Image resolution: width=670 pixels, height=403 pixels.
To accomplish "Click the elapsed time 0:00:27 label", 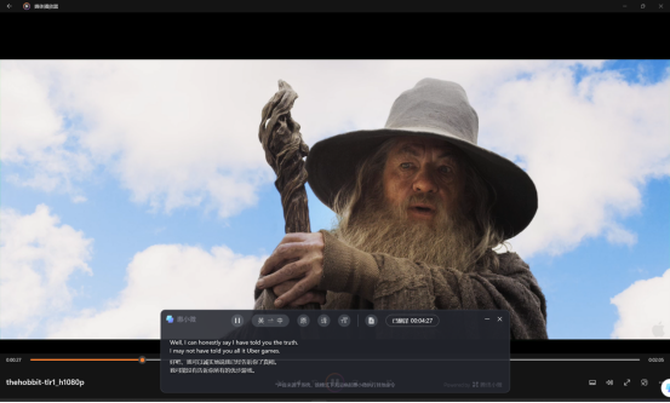I will click(x=14, y=360).
